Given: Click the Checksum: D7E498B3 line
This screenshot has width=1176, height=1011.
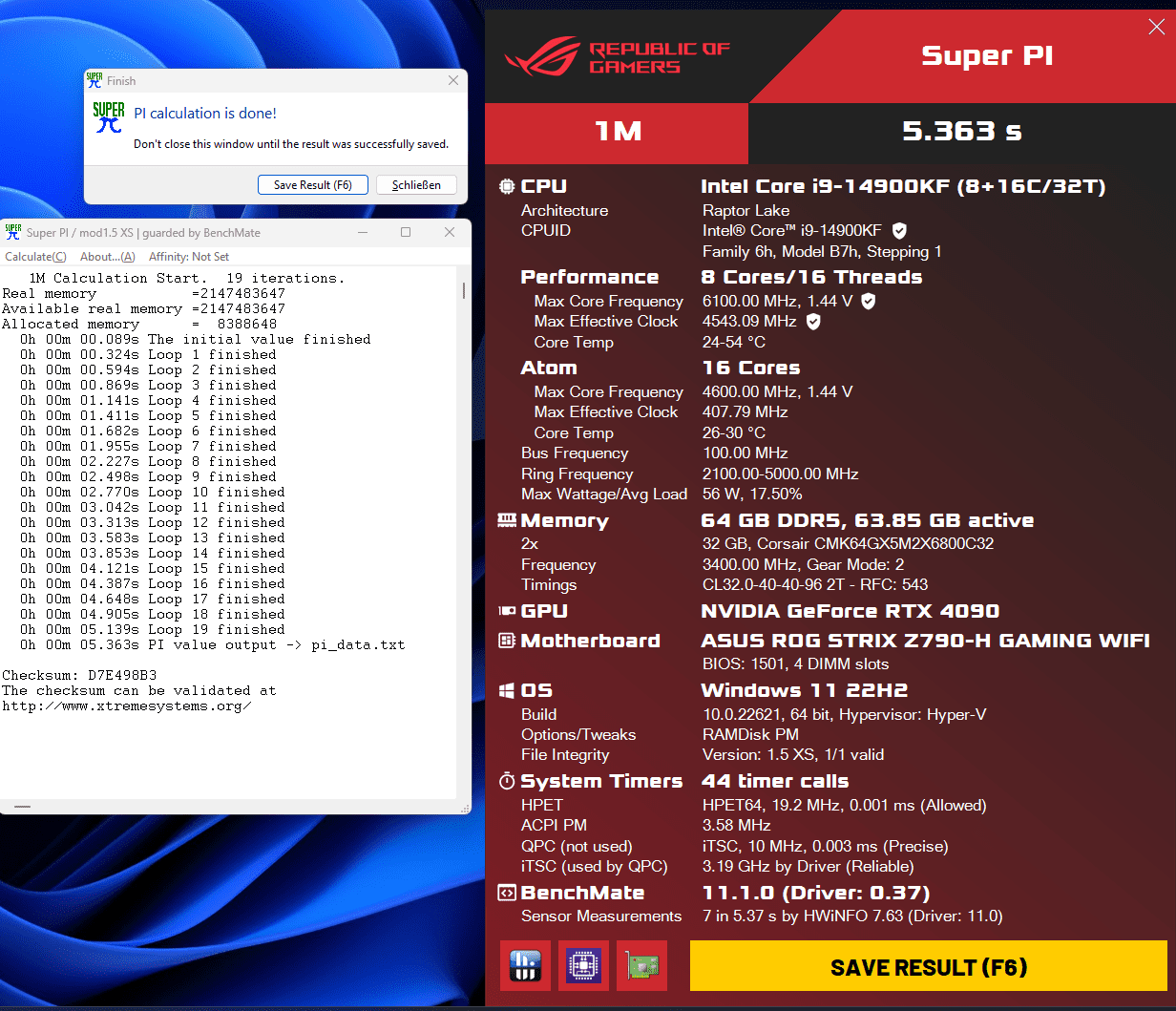Looking at the screenshot, I should pos(79,675).
